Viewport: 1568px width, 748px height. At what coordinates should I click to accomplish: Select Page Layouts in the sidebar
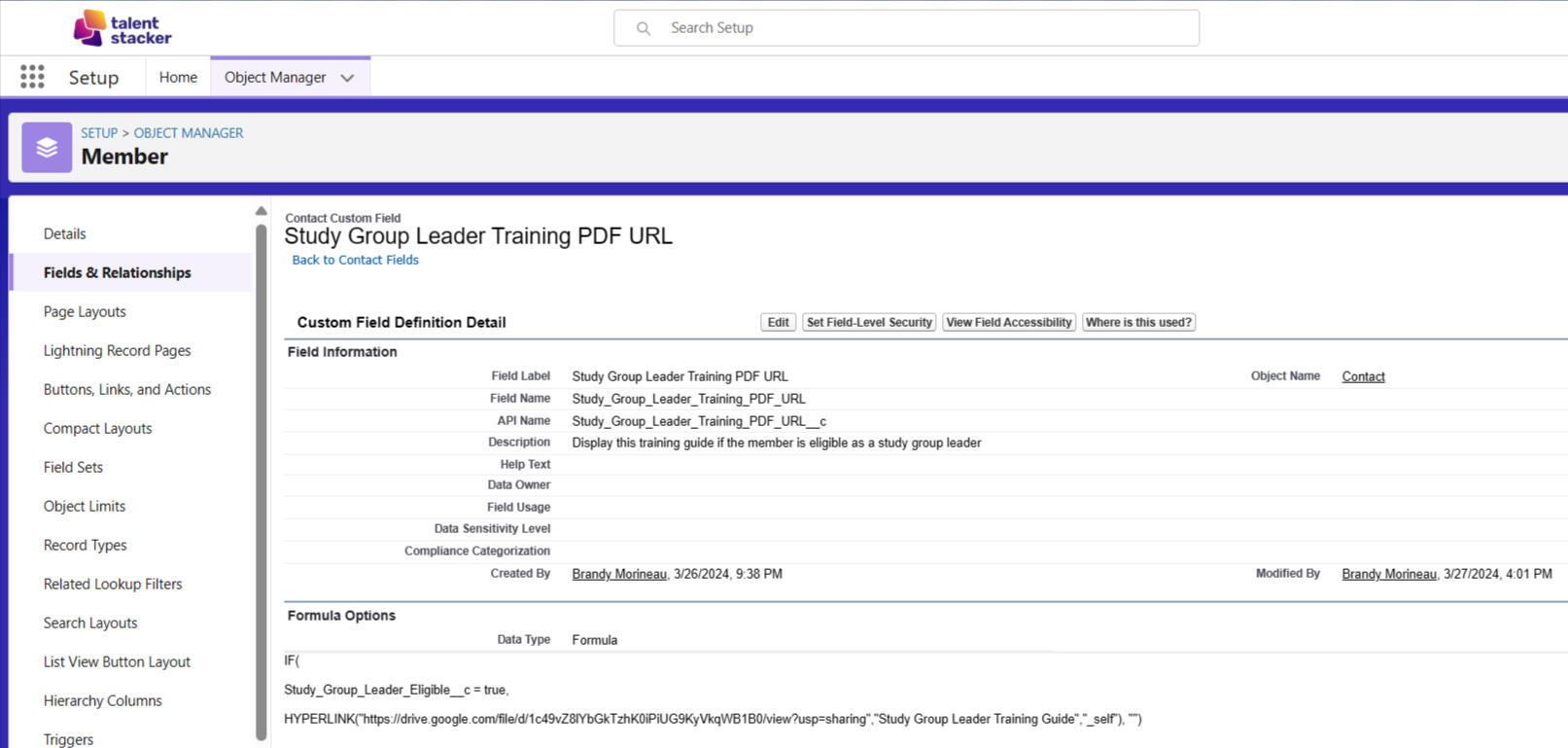click(x=85, y=311)
